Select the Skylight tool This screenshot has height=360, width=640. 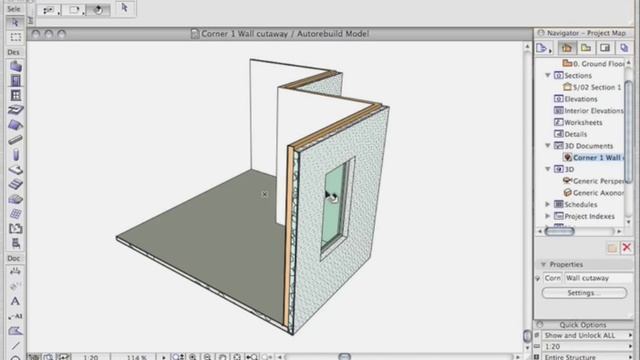(x=15, y=110)
